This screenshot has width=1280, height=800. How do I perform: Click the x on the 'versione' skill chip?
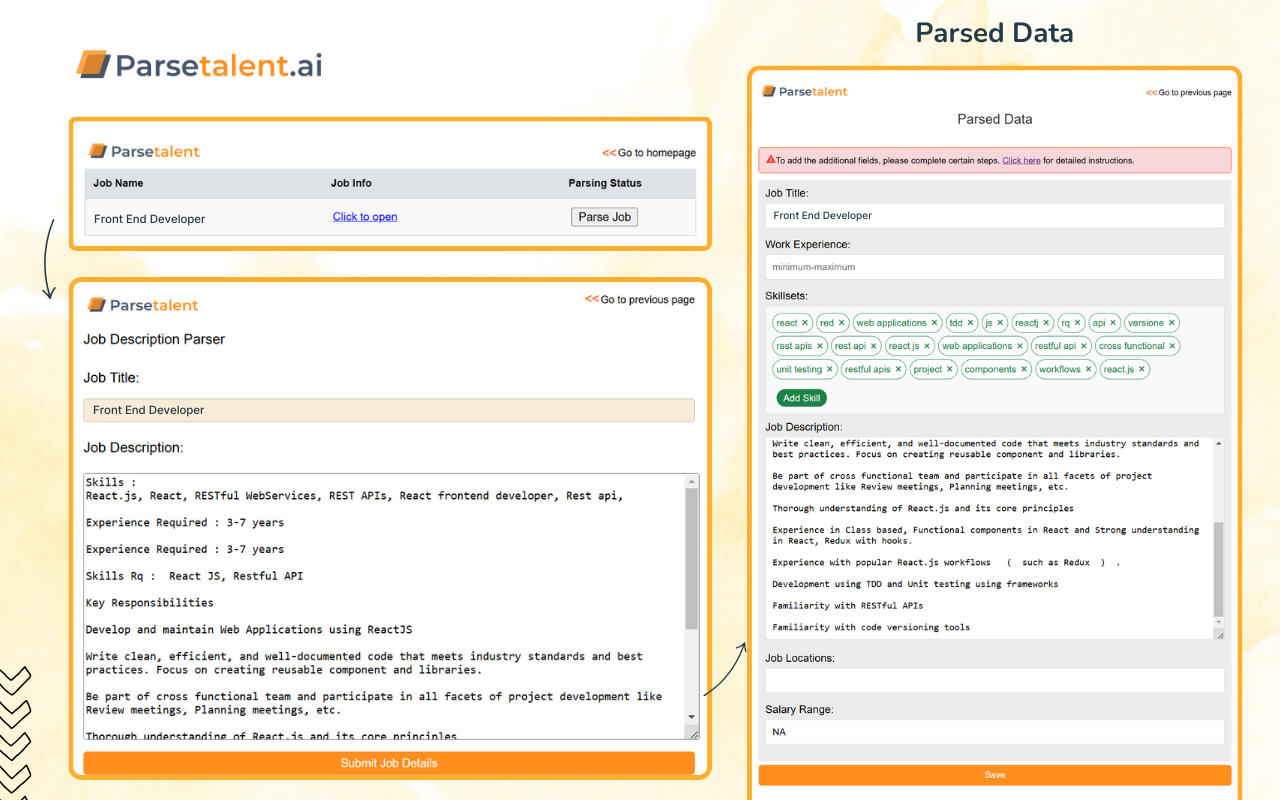[1172, 323]
